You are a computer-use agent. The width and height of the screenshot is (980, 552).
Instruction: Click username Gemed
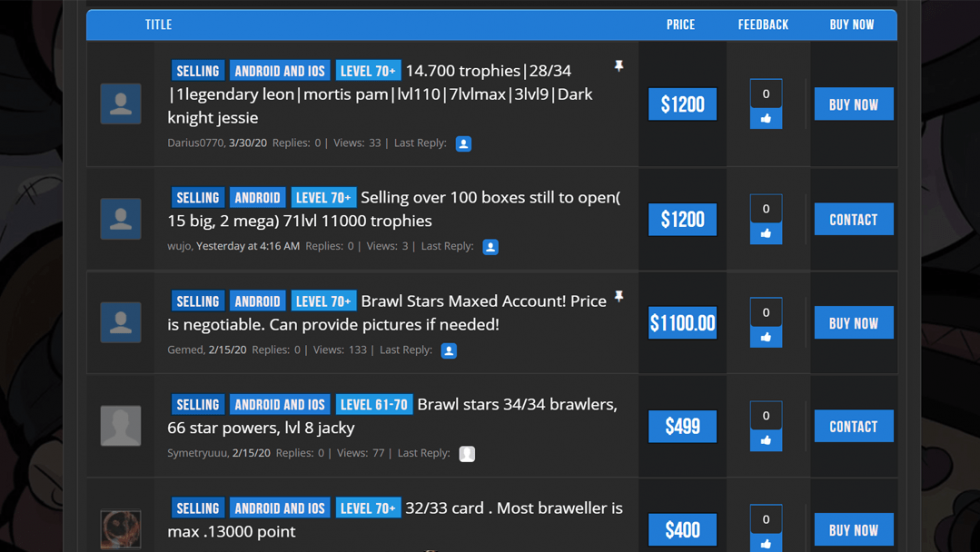click(x=186, y=349)
